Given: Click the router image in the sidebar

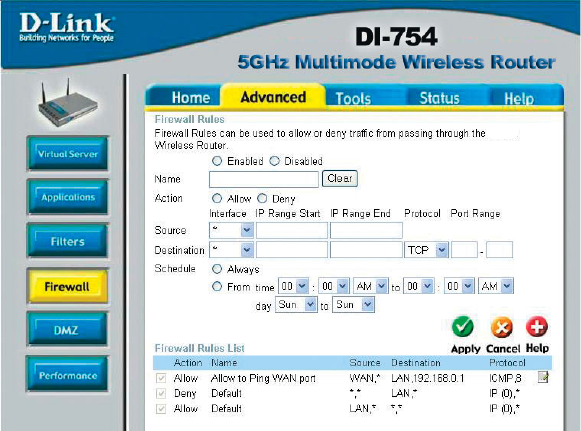Looking at the screenshot, I should pos(68,103).
